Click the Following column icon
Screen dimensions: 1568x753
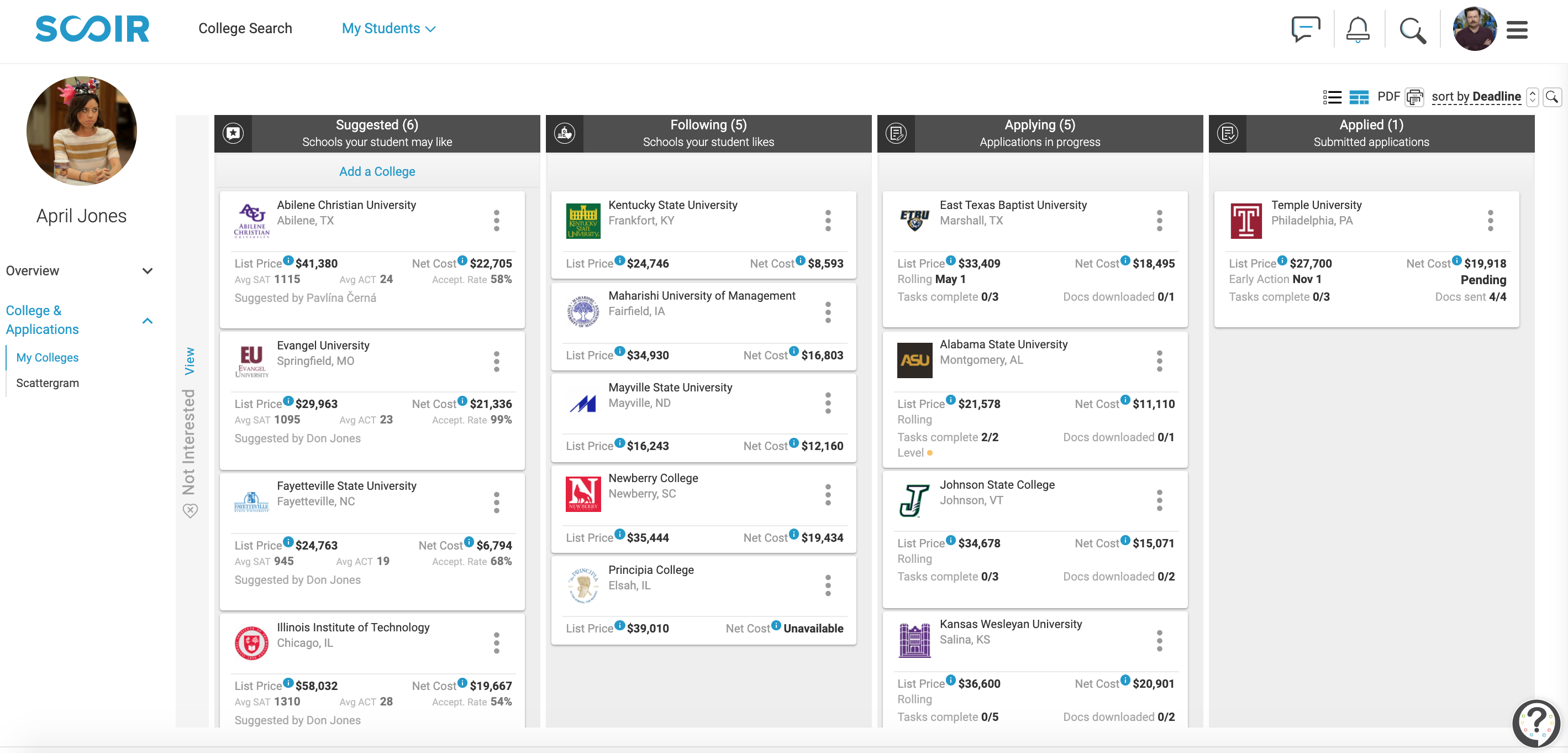[564, 133]
